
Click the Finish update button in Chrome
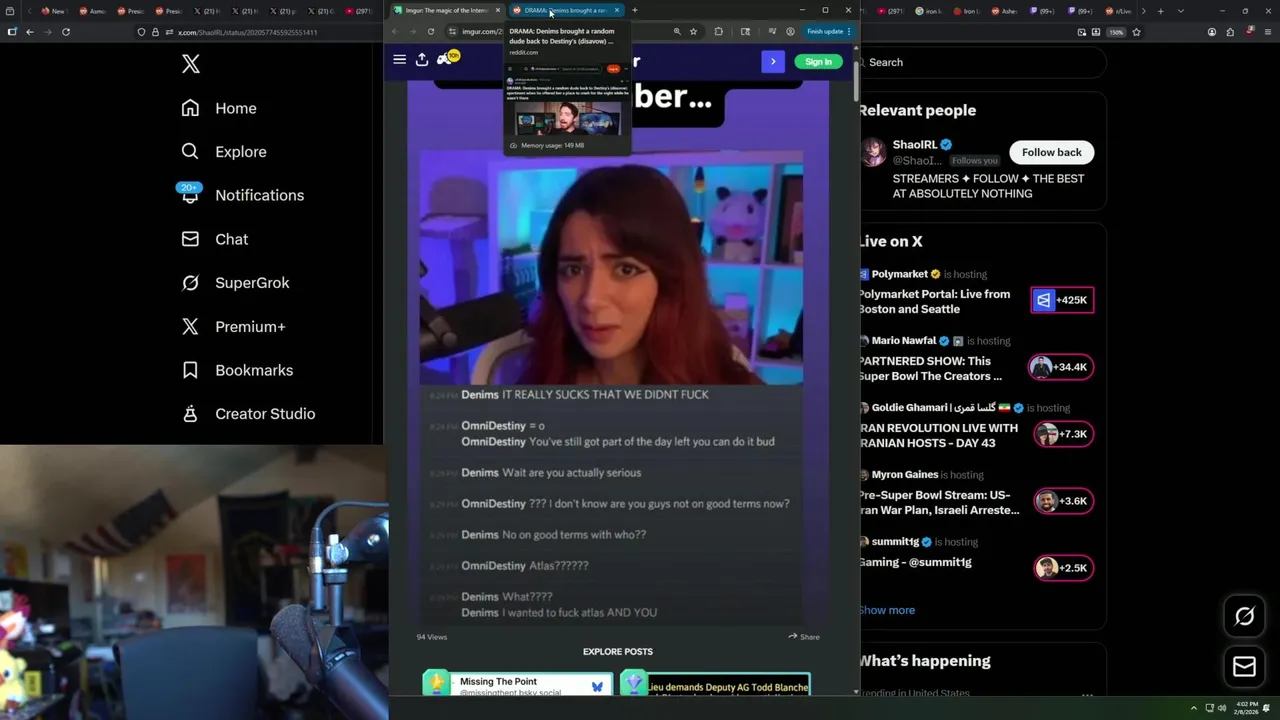(x=829, y=31)
